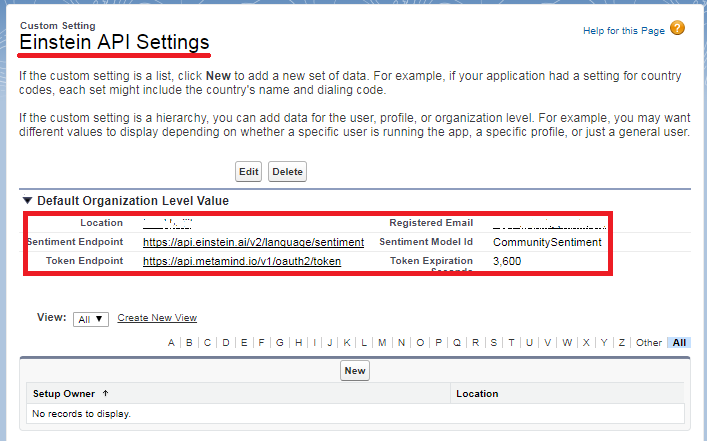Filter records by letter A
This screenshot has width=707, height=441.
[171, 343]
